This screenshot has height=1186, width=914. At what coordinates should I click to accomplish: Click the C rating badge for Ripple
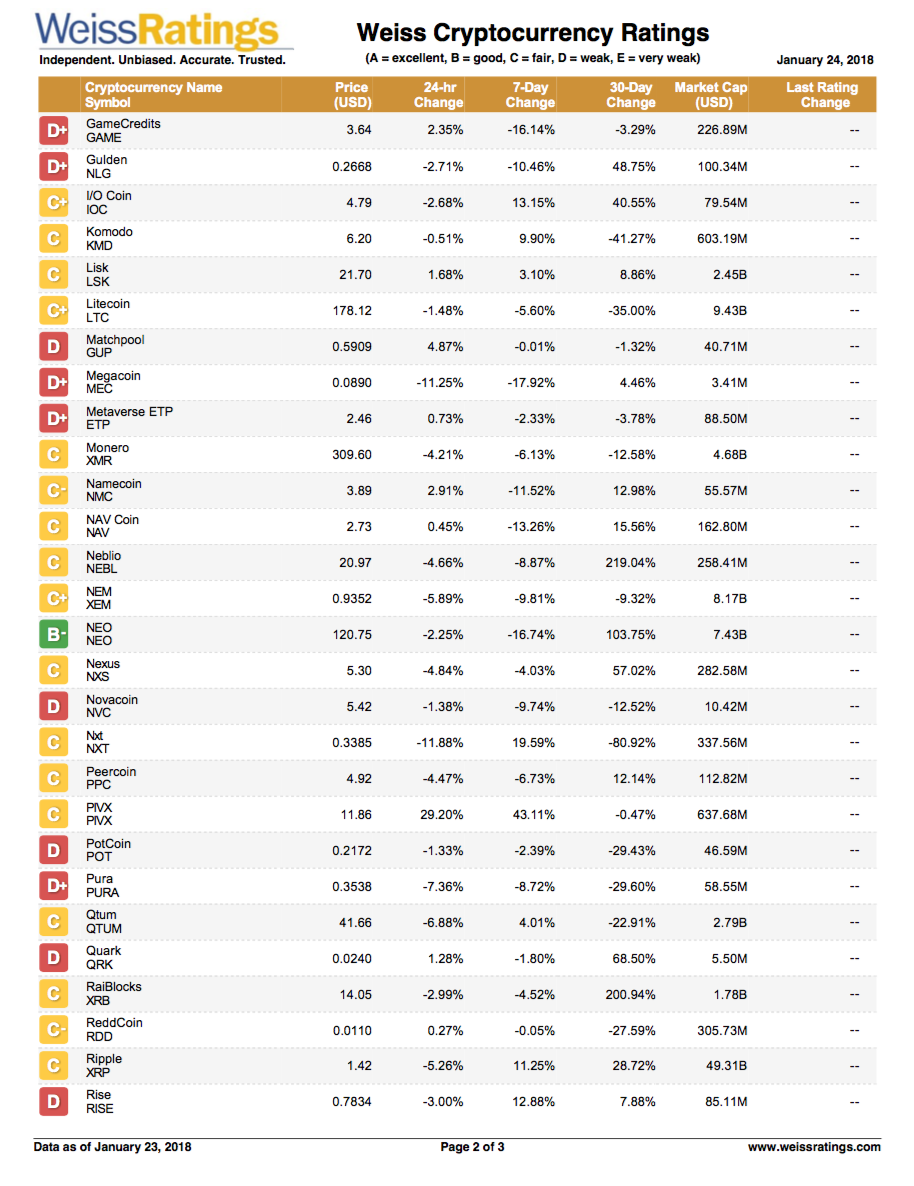coord(54,1066)
